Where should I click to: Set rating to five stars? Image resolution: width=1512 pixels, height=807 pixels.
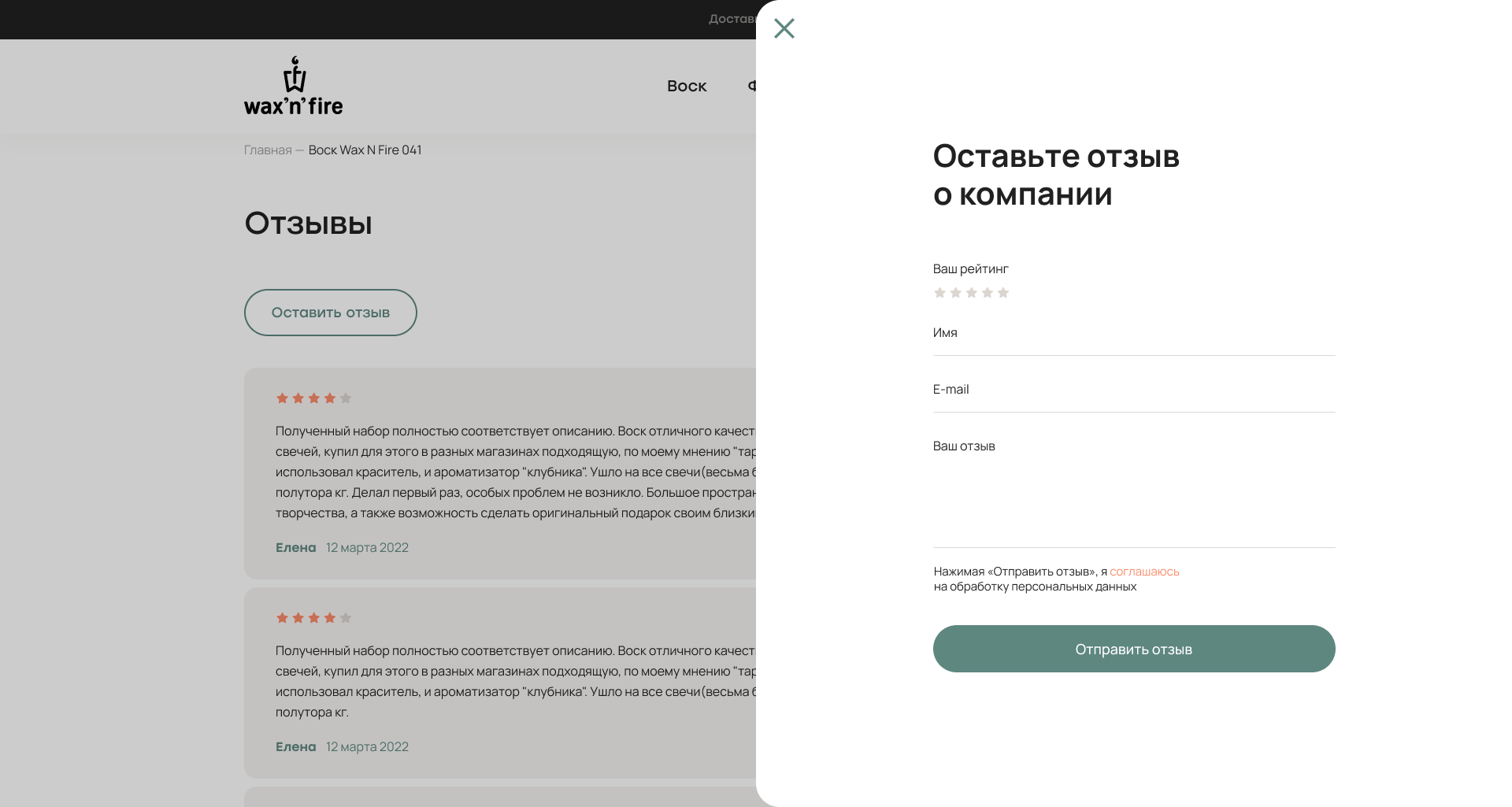(x=1003, y=293)
